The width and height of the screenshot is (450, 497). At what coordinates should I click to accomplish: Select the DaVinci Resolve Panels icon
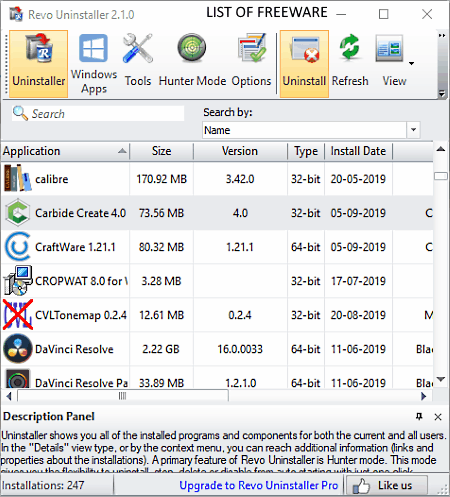18,379
